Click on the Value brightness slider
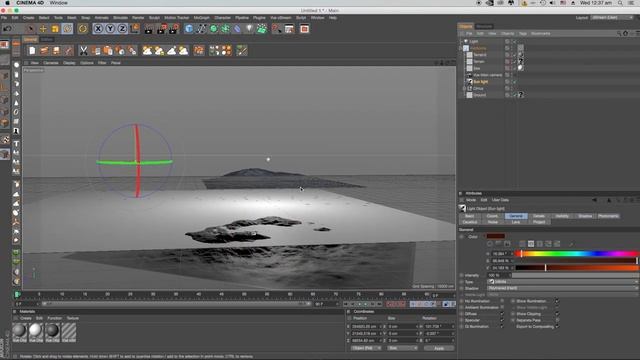The height and width of the screenshot is (360, 640). point(576,268)
